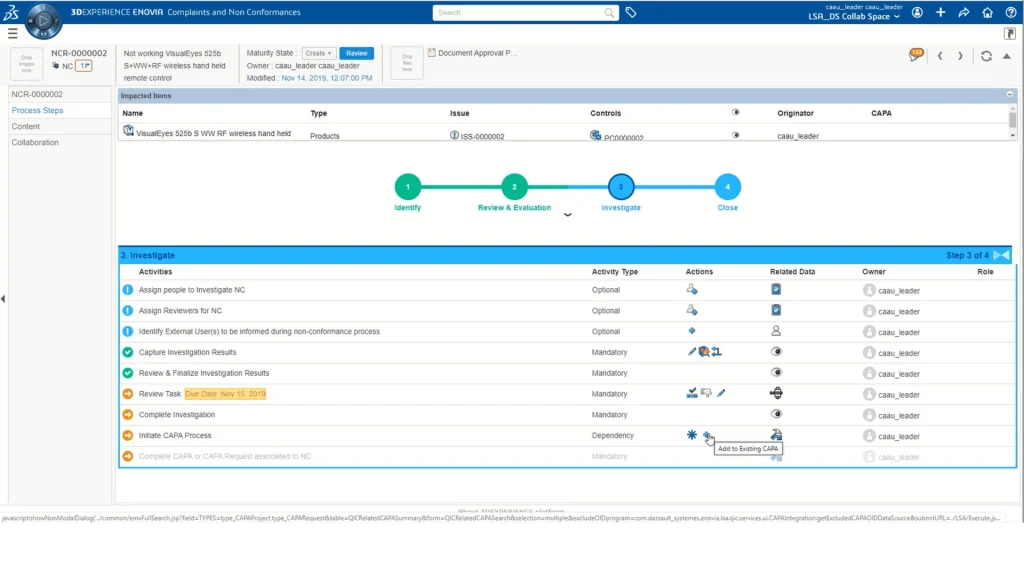Open Collaboration in the left sidebar

[35, 142]
